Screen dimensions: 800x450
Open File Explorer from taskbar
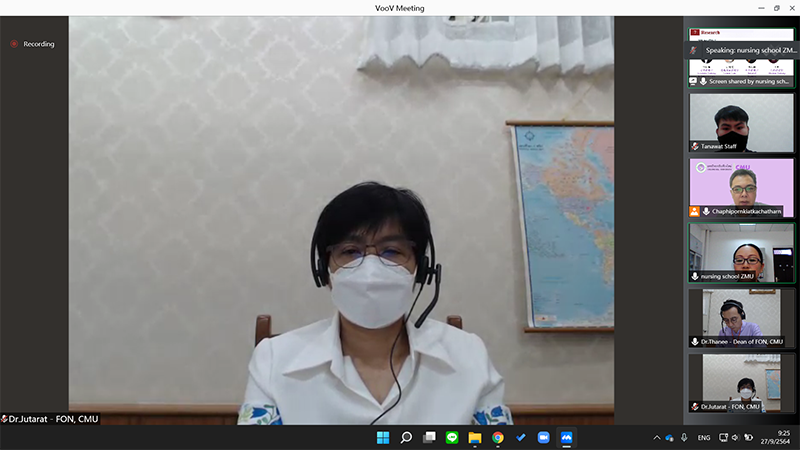click(475, 438)
